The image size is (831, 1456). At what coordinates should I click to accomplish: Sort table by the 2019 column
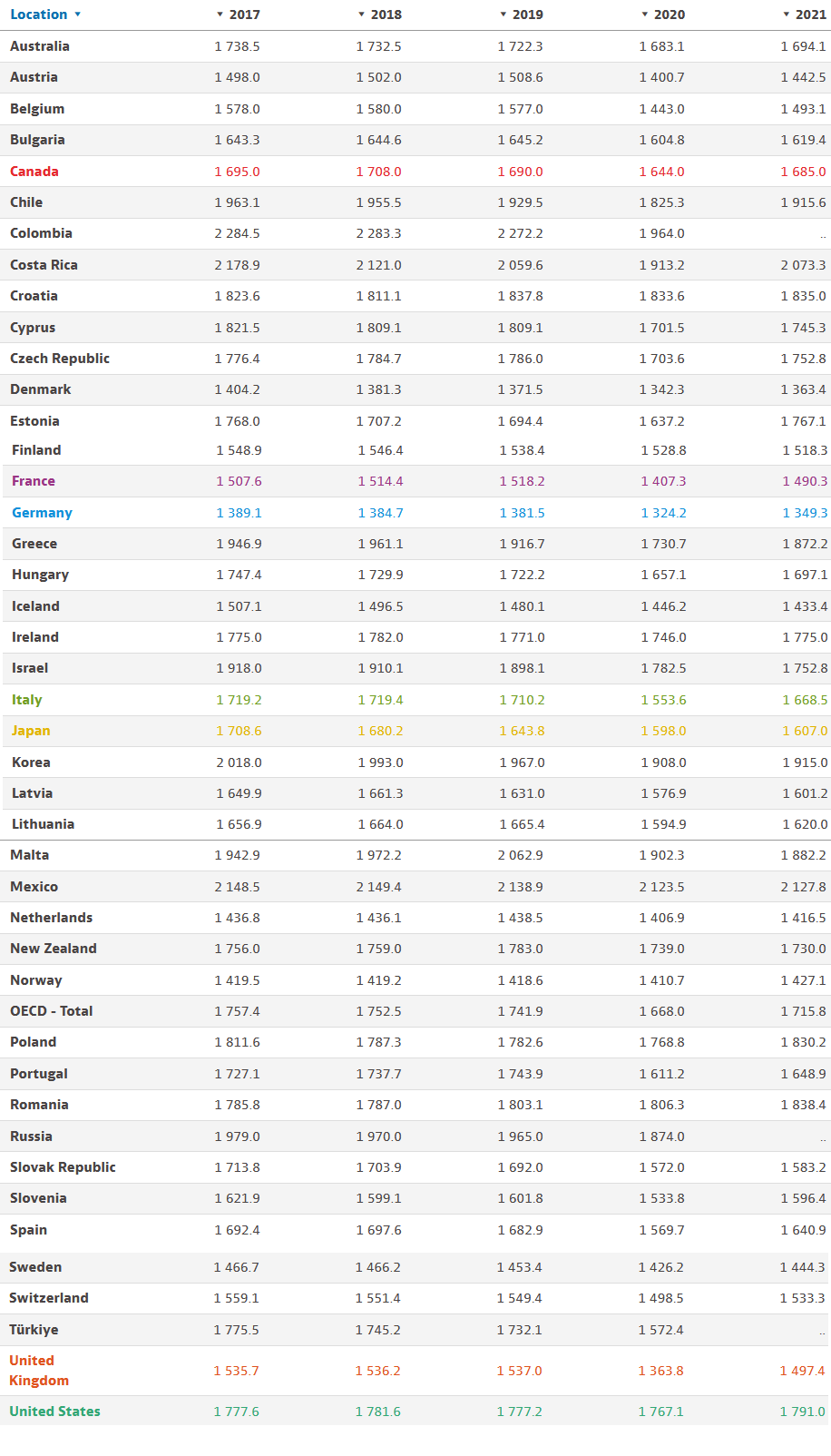[x=522, y=15]
